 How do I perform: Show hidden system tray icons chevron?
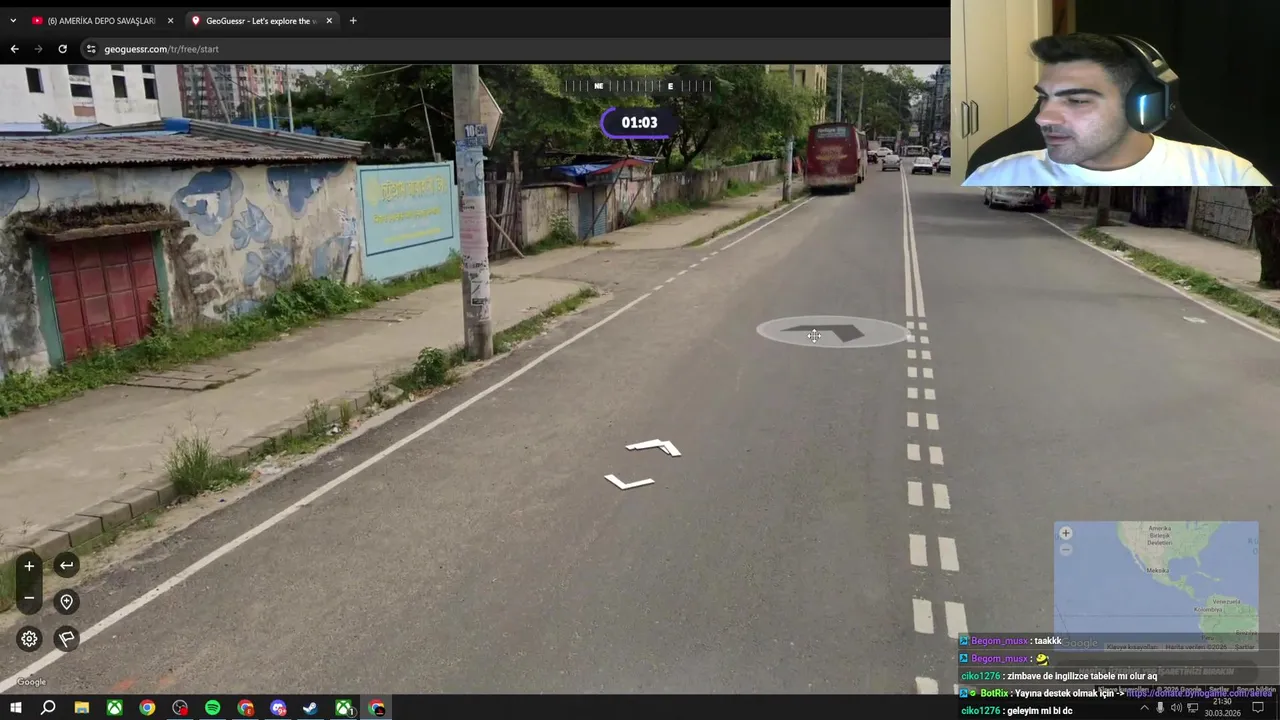[1144, 708]
